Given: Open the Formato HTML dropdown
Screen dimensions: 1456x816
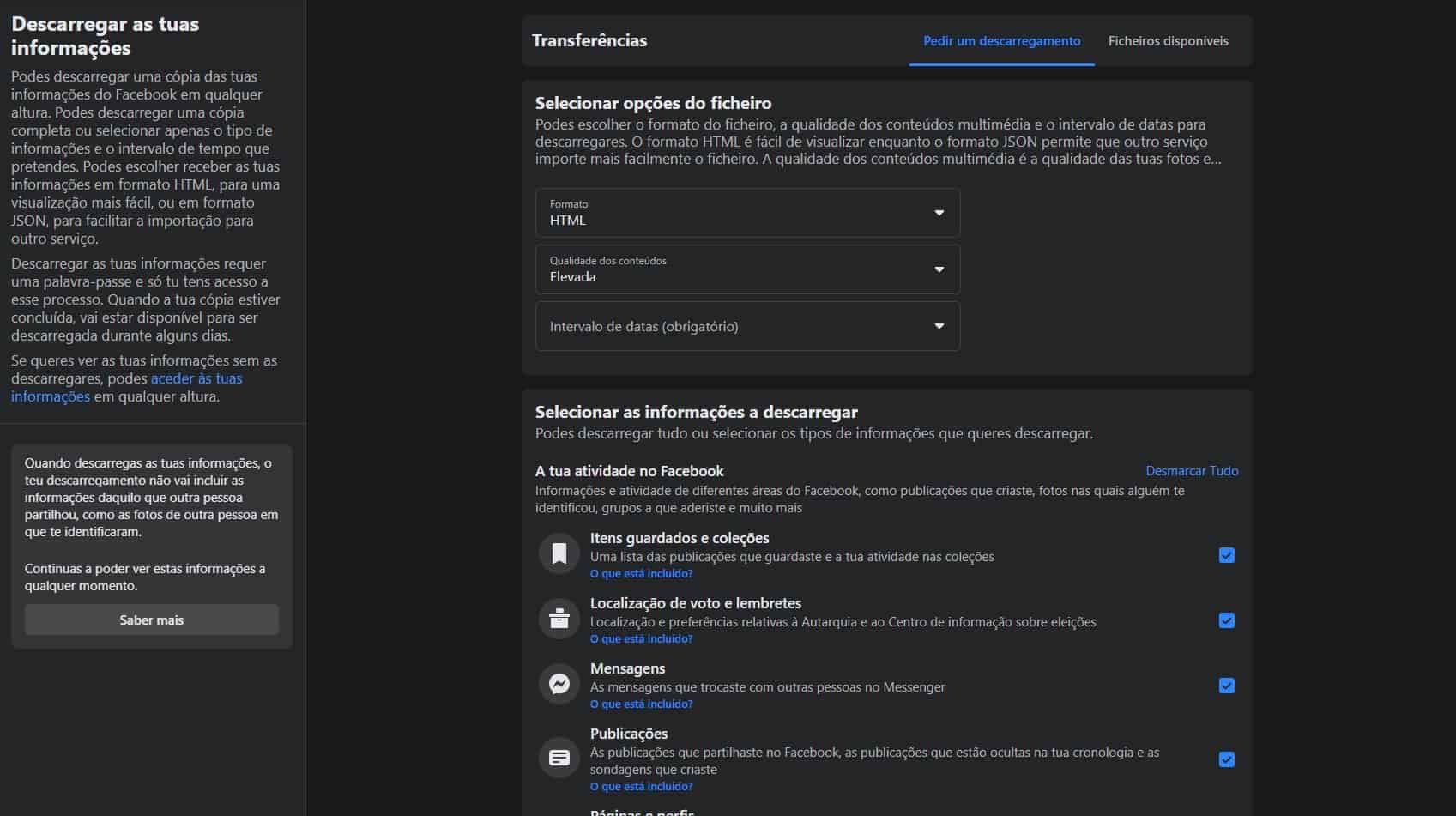Looking at the screenshot, I should 747,213.
